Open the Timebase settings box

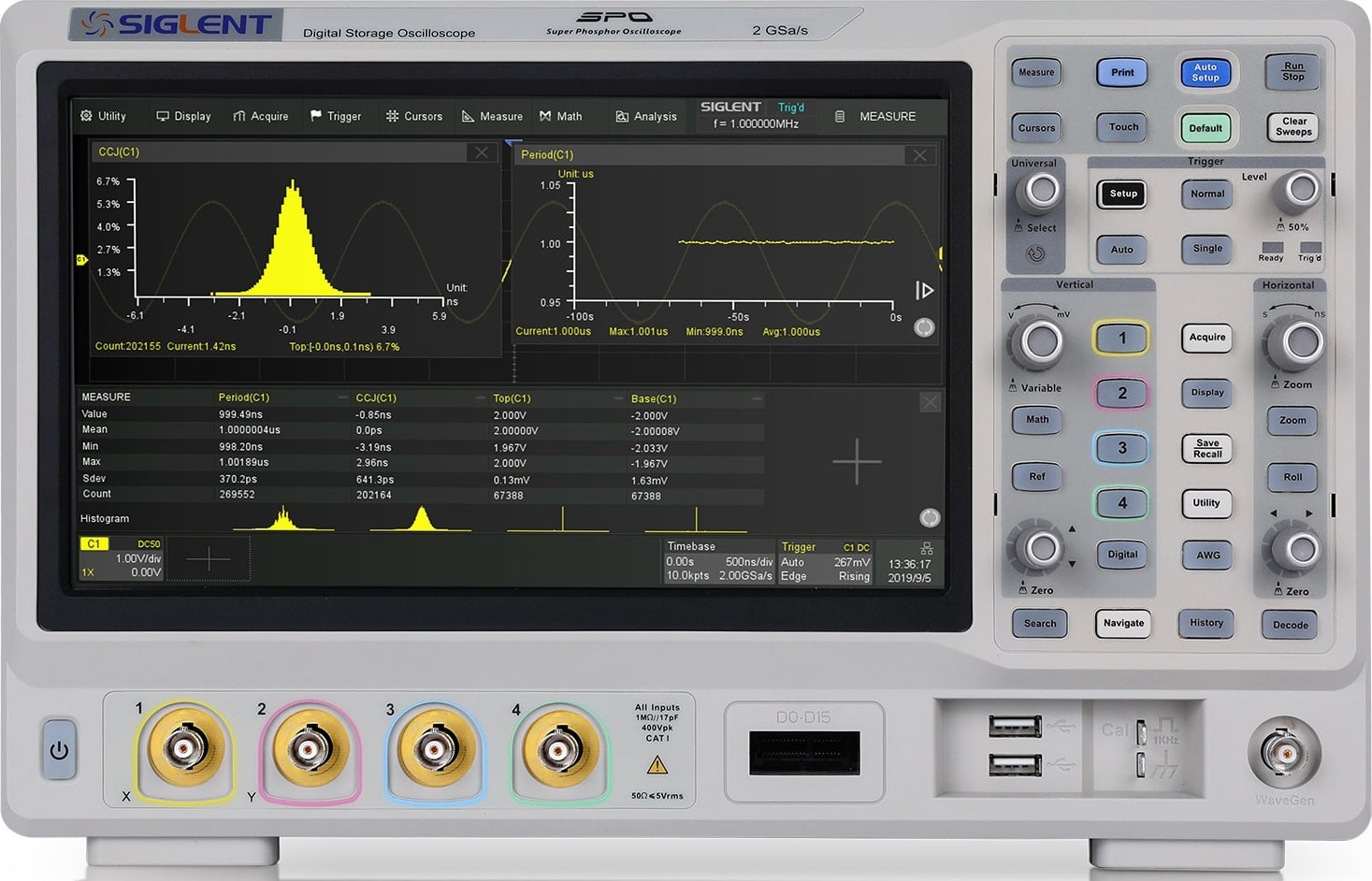(x=719, y=561)
